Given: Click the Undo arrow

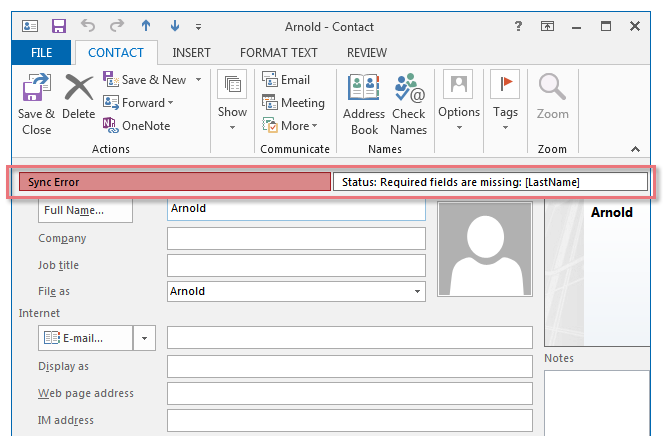Looking at the screenshot, I should (88, 26).
